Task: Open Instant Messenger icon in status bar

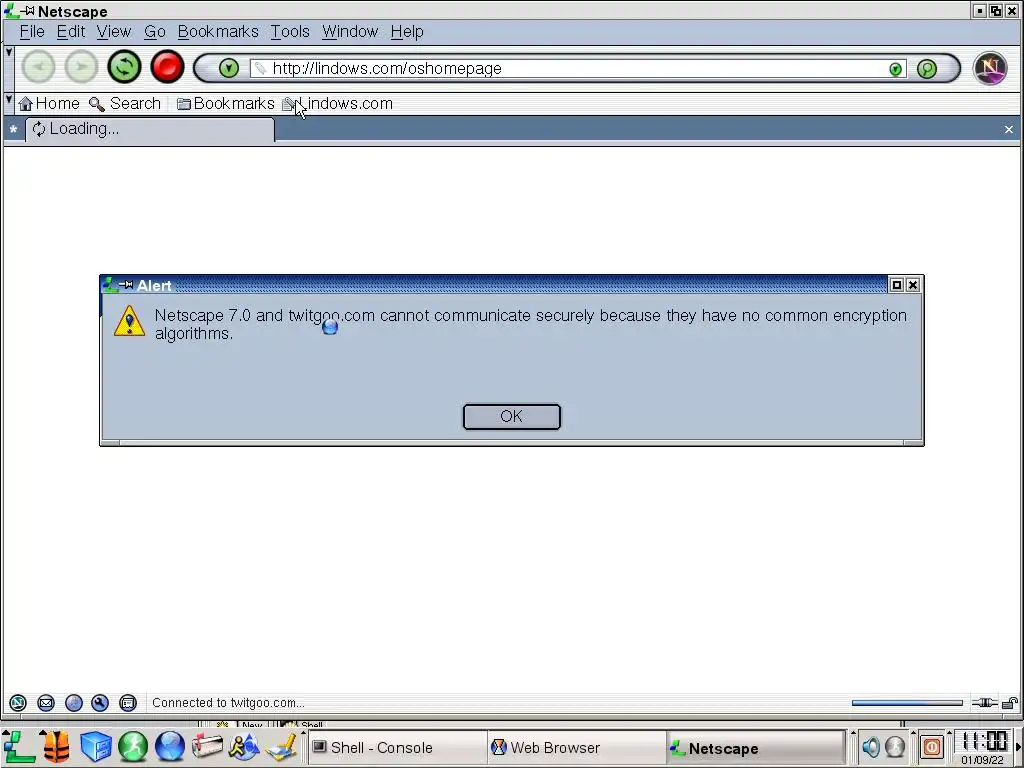Action: pyautogui.click(x=74, y=703)
